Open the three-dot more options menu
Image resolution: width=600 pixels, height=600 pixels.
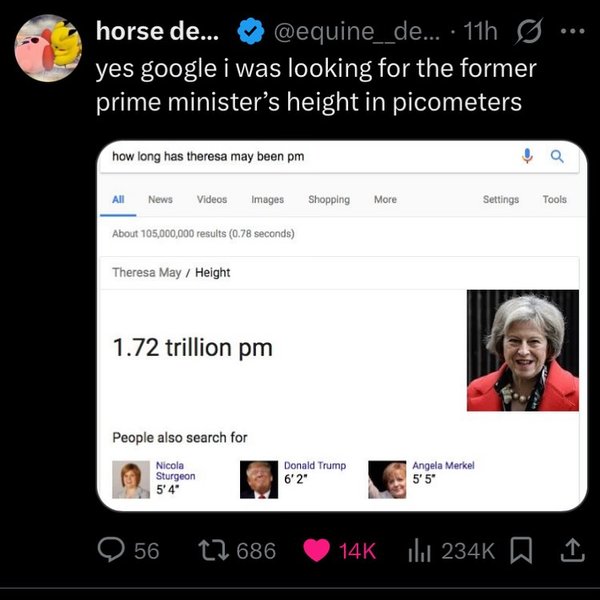tap(572, 32)
